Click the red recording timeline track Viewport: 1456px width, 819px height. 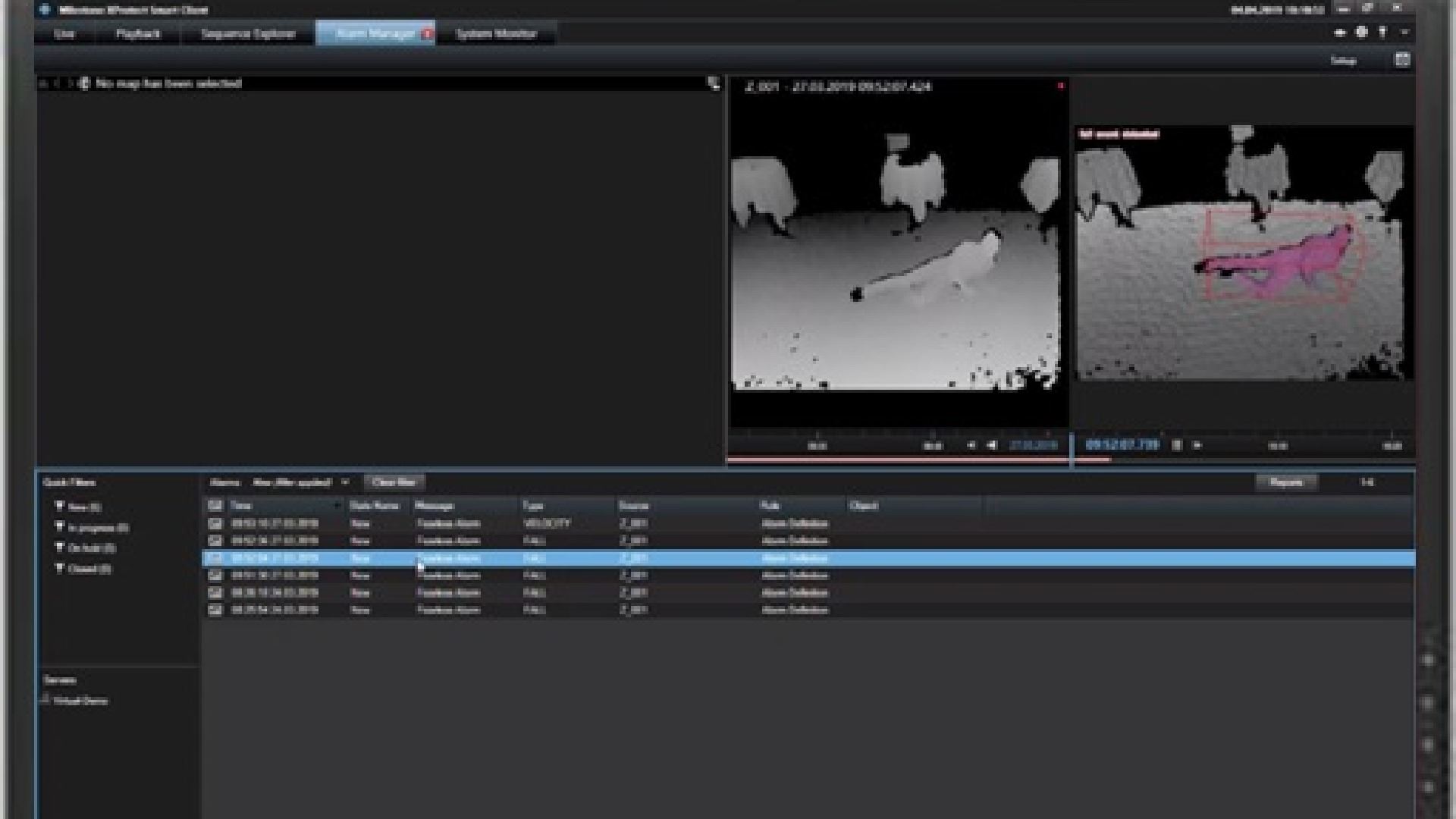pos(918,460)
